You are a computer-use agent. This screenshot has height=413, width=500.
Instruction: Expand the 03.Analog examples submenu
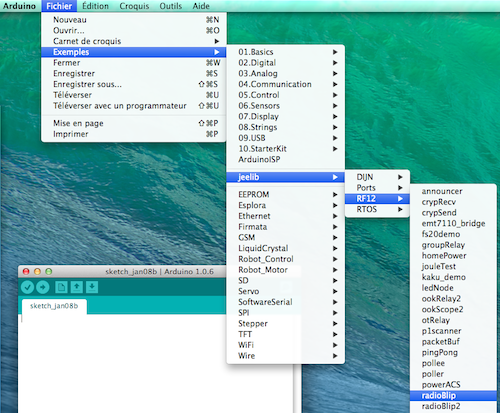click(286, 73)
